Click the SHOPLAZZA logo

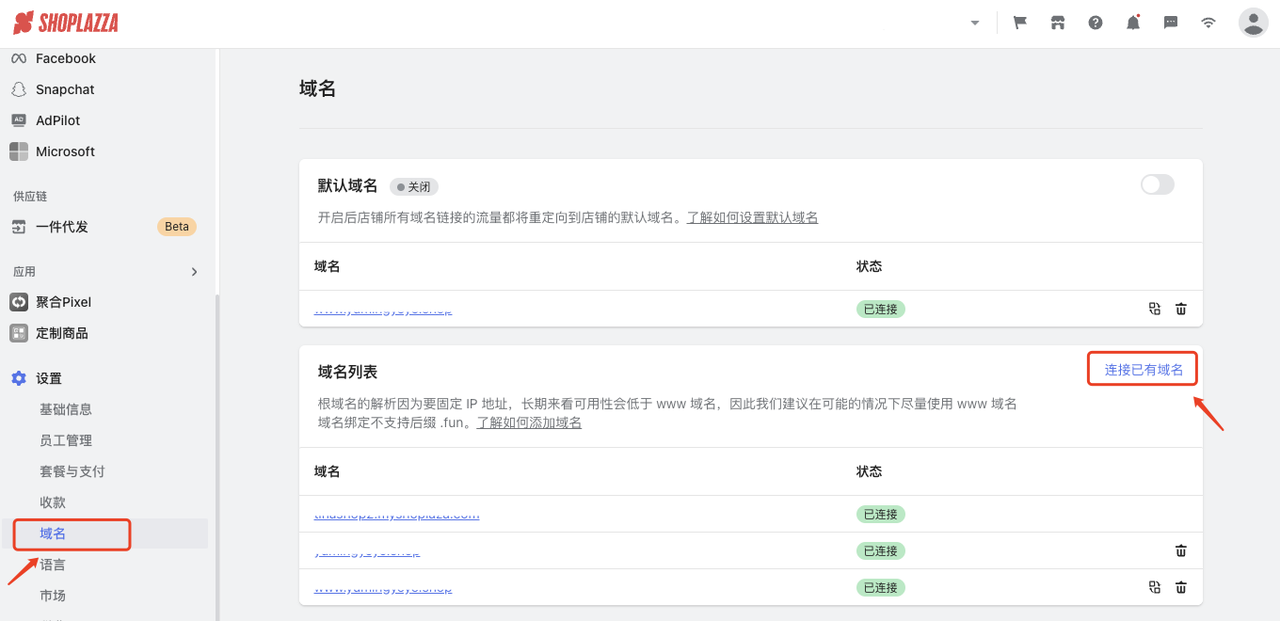point(65,22)
